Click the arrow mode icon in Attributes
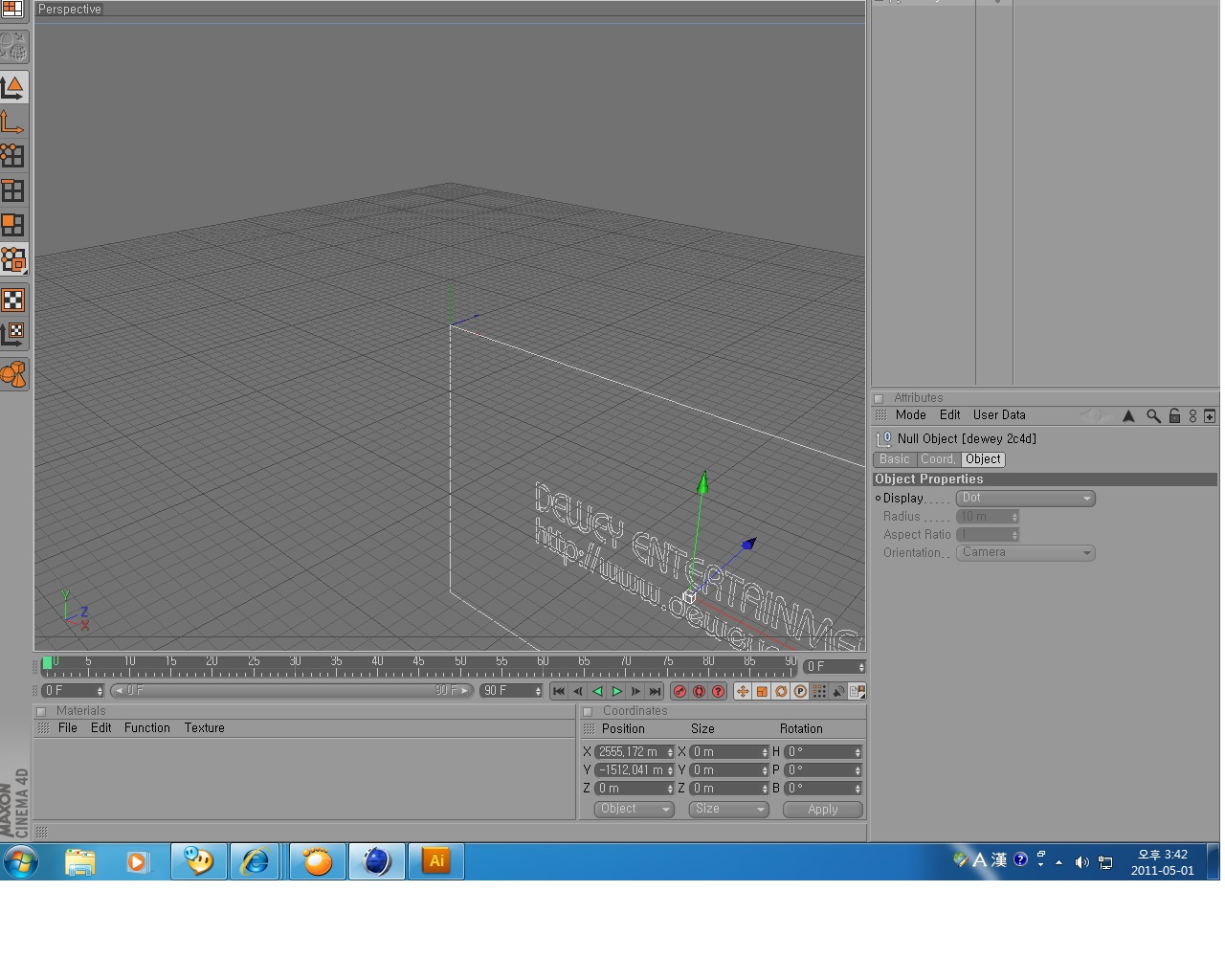 [1128, 416]
